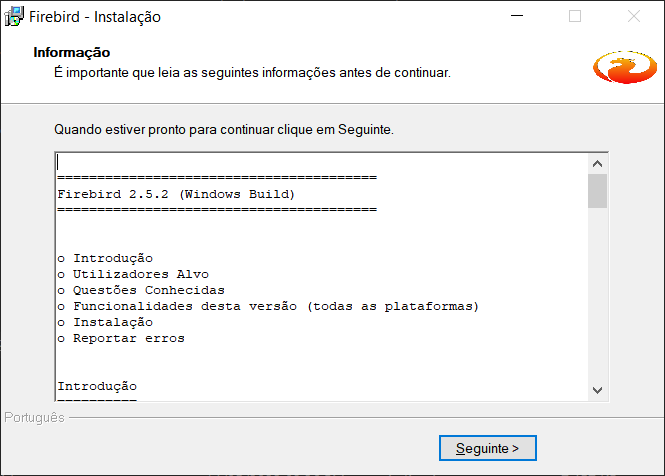This screenshot has height=476, width=665.
Task: Click the "Firebird - Instalação" title bar text
Action: 96,17
